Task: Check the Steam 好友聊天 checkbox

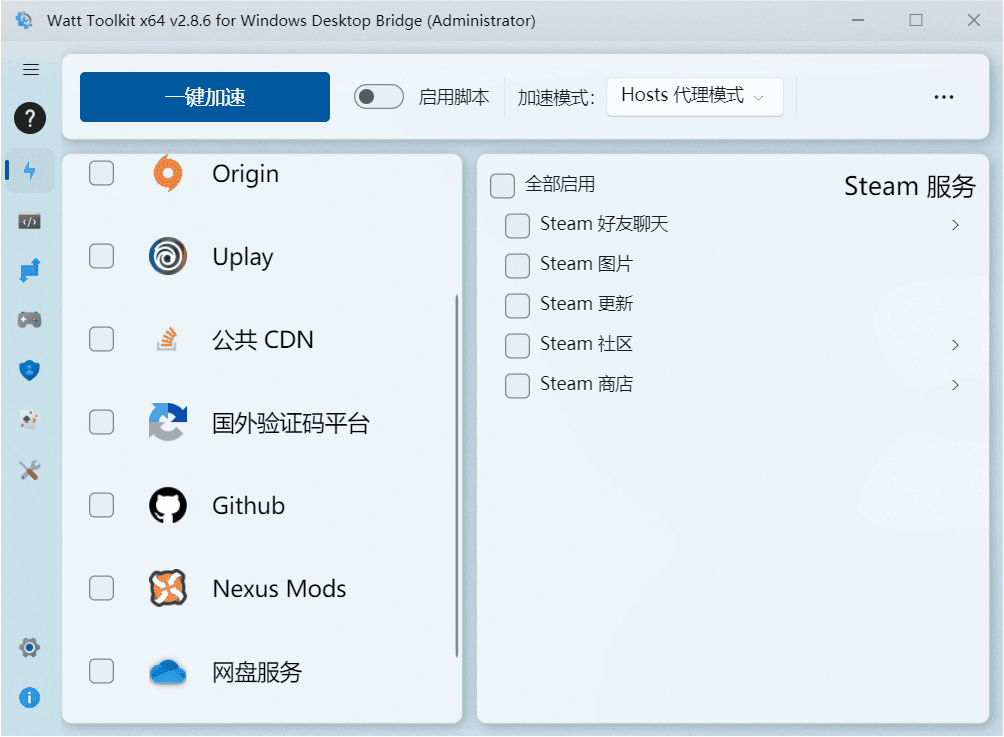Action: [517, 225]
